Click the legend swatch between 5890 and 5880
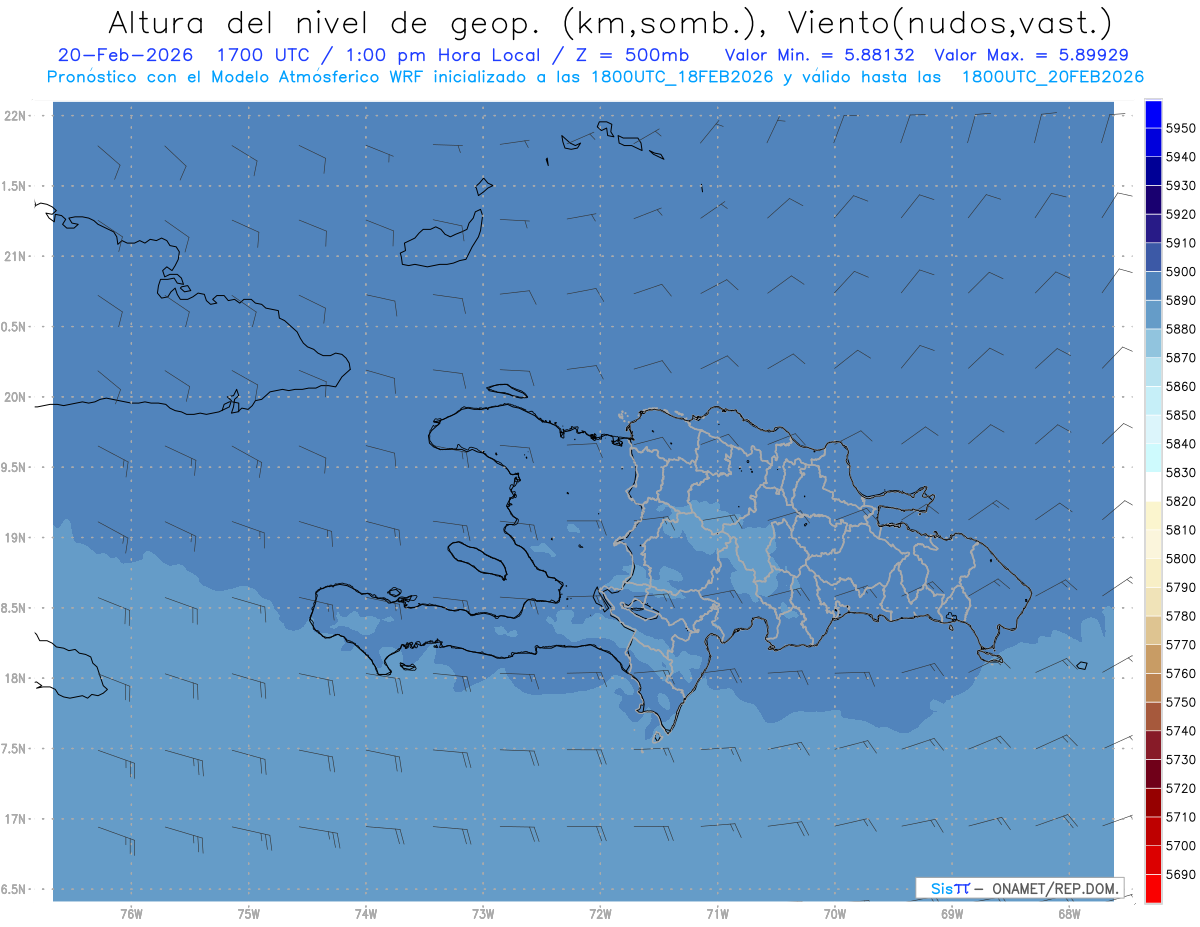 [1152, 315]
